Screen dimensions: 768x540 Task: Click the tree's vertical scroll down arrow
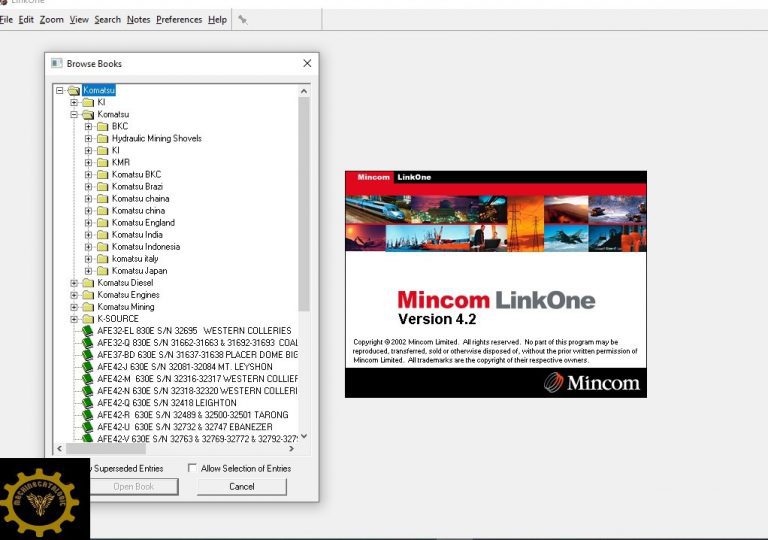click(304, 436)
